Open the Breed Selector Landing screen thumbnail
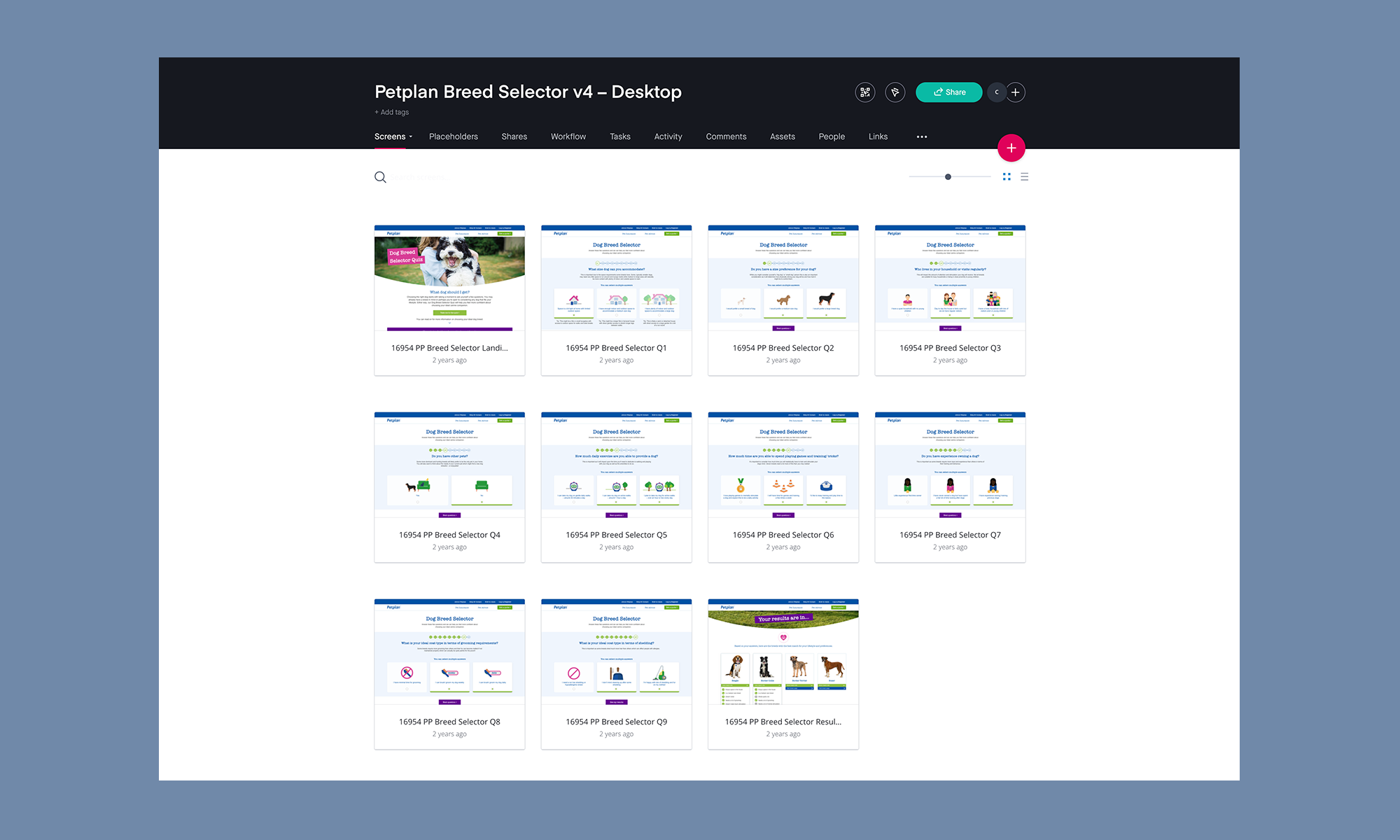Image resolution: width=1400 pixels, height=840 pixels. (449, 279)
